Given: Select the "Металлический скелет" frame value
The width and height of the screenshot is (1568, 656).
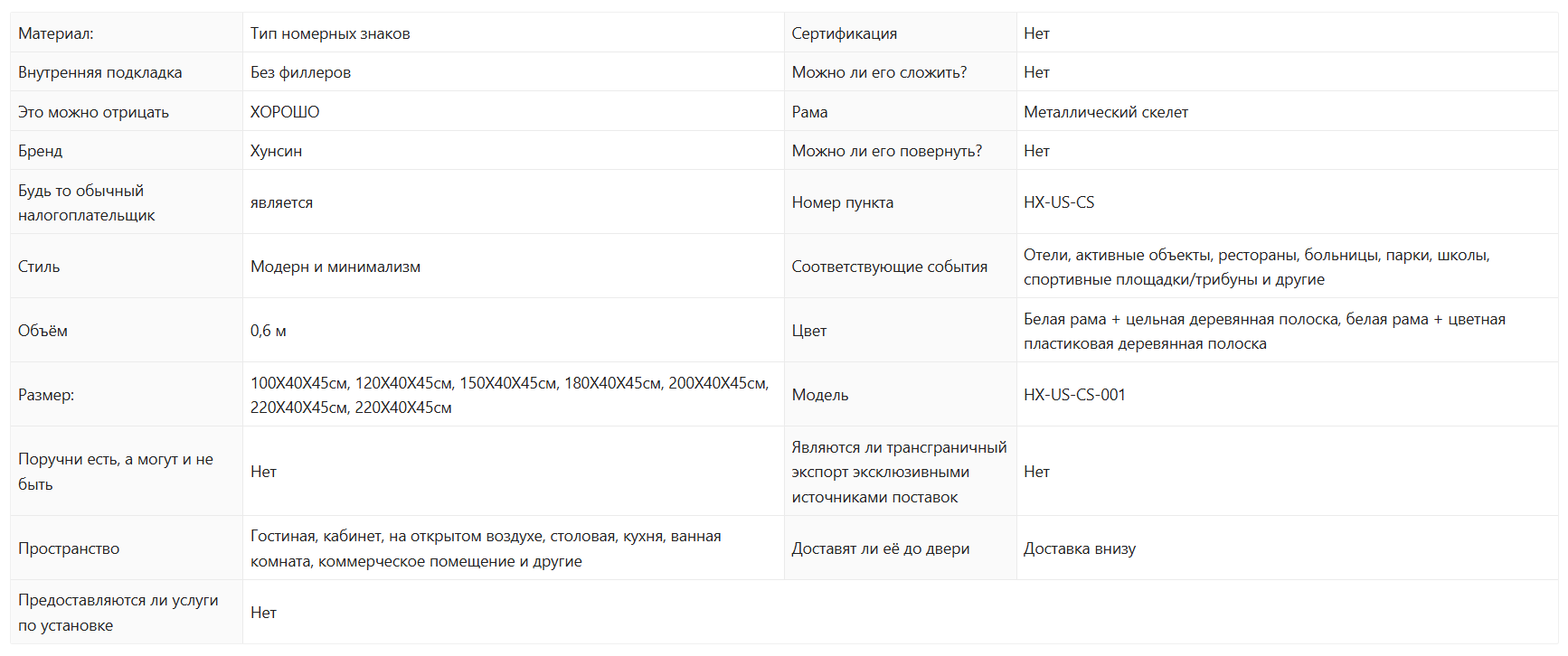Looking at the screenshot, I should click(1105, 112).
